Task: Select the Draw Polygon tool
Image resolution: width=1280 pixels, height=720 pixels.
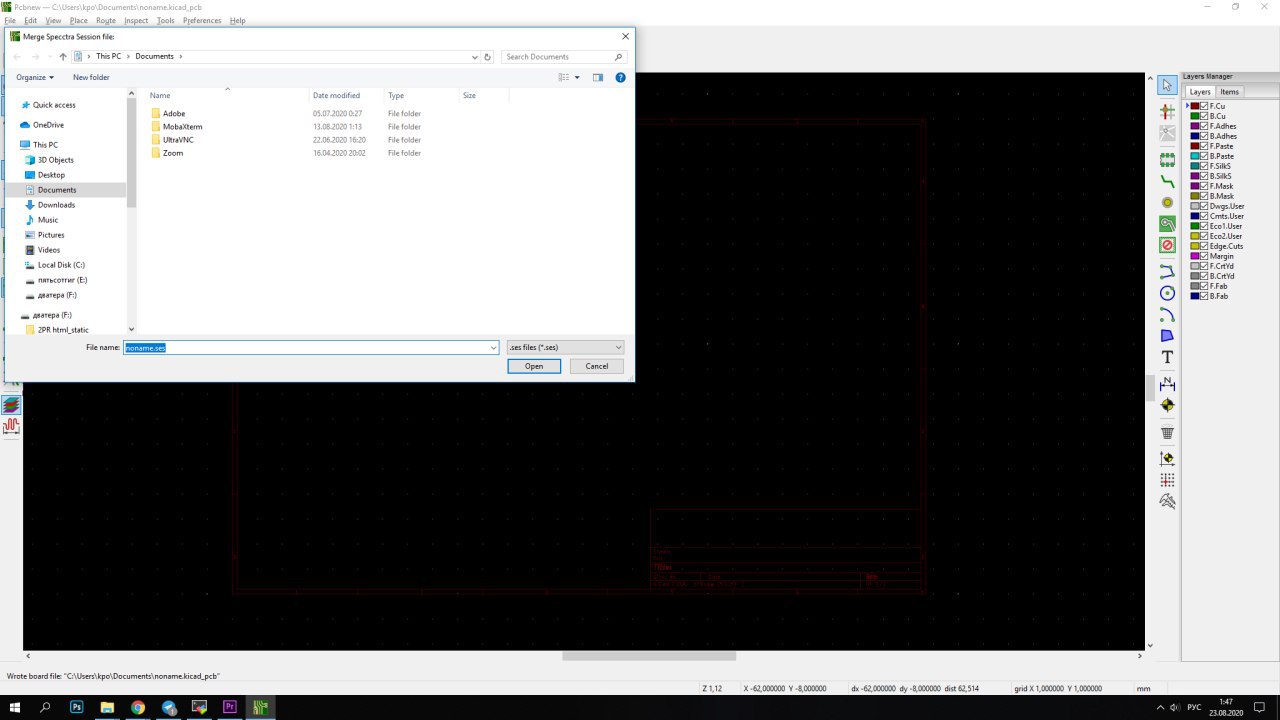Action: coord(1167,335)
